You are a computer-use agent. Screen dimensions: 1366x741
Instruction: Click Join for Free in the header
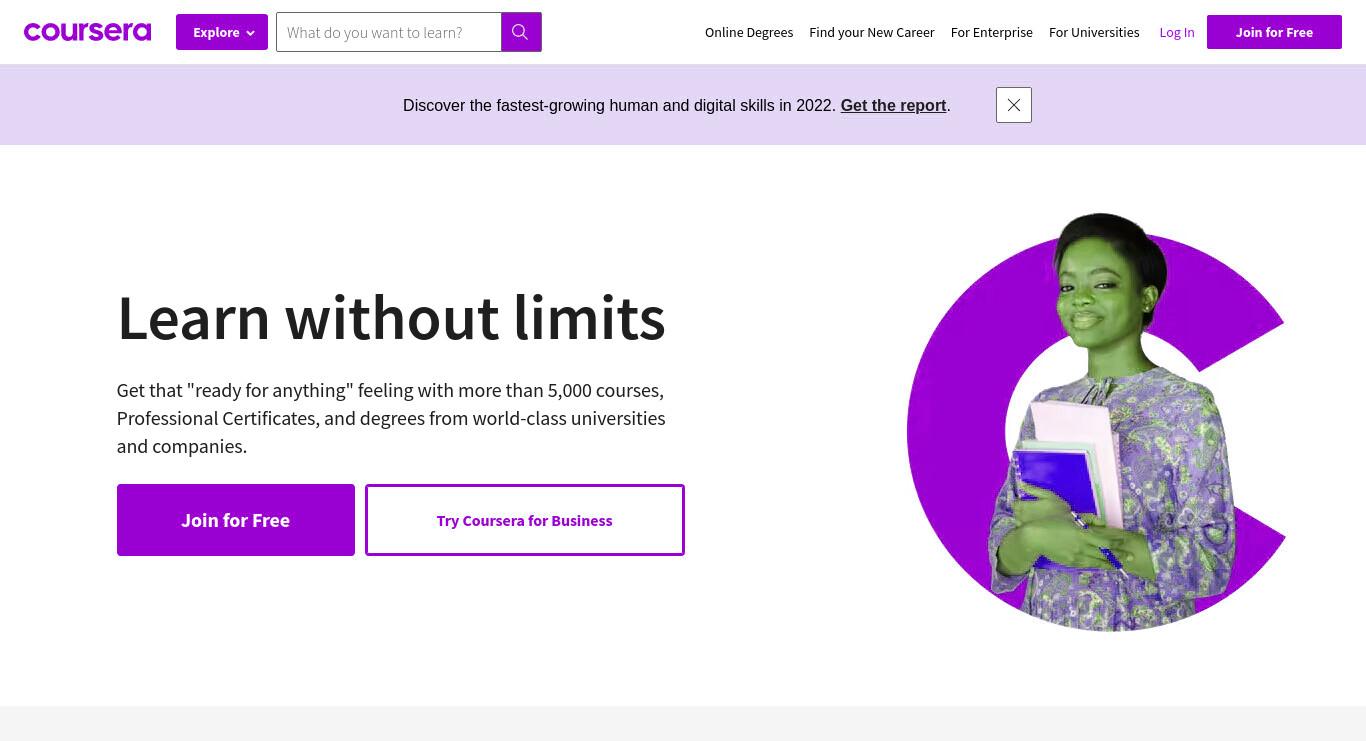[1274, 32]
